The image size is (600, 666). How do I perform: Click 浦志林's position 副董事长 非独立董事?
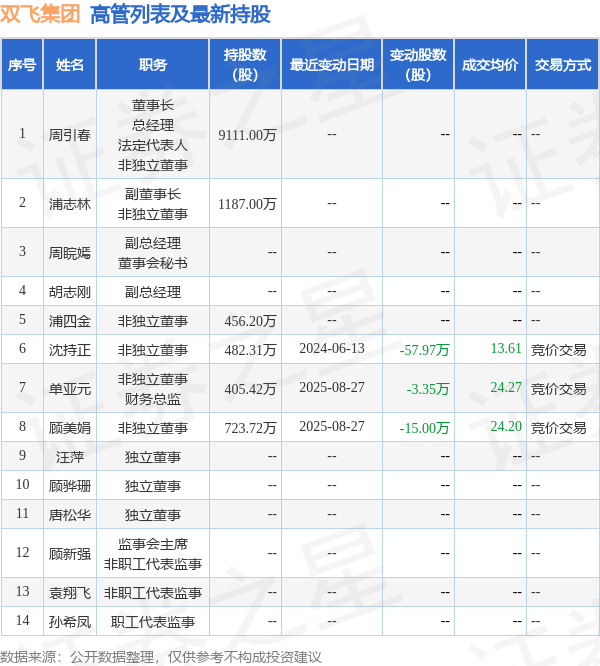[x=153, y=204]
